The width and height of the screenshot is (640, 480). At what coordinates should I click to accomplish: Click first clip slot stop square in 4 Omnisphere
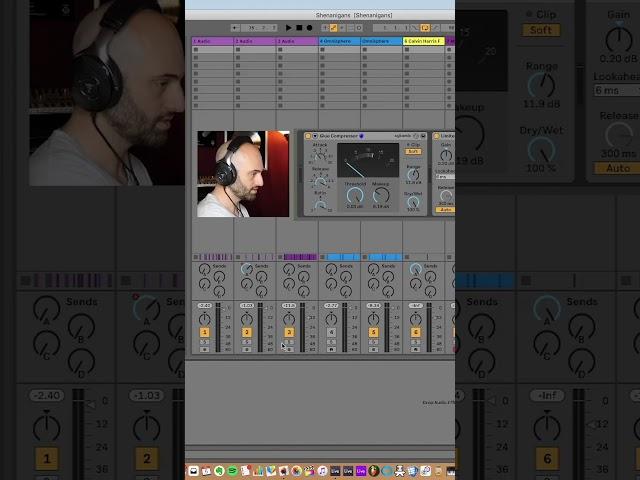point(322,49)
